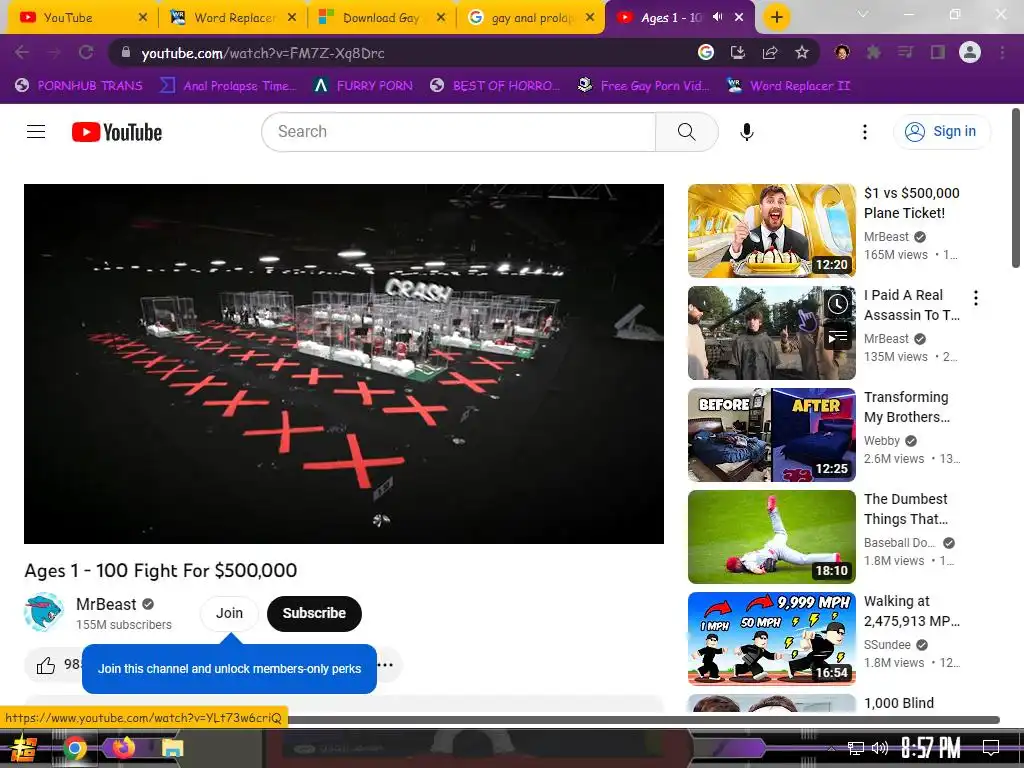
Task: Open the BEST OF HORRO... bookmark
Action: click(x=495, y=86)
